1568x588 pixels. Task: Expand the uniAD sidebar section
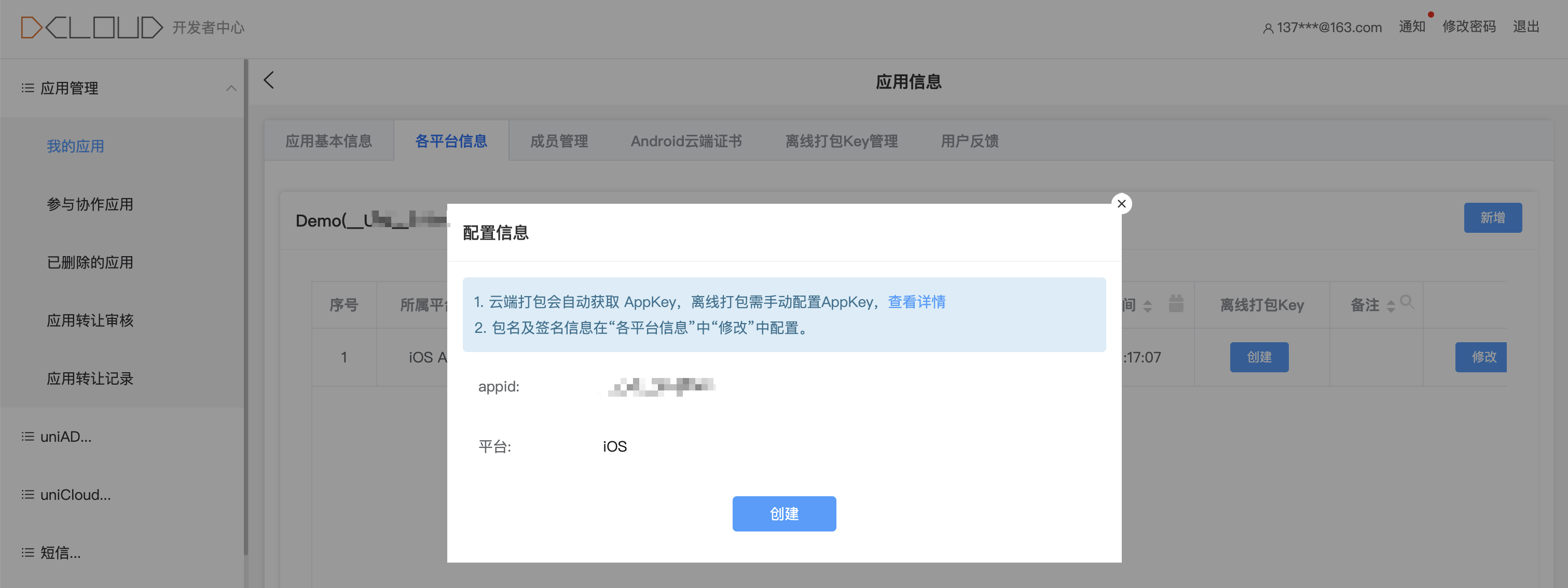66,437
